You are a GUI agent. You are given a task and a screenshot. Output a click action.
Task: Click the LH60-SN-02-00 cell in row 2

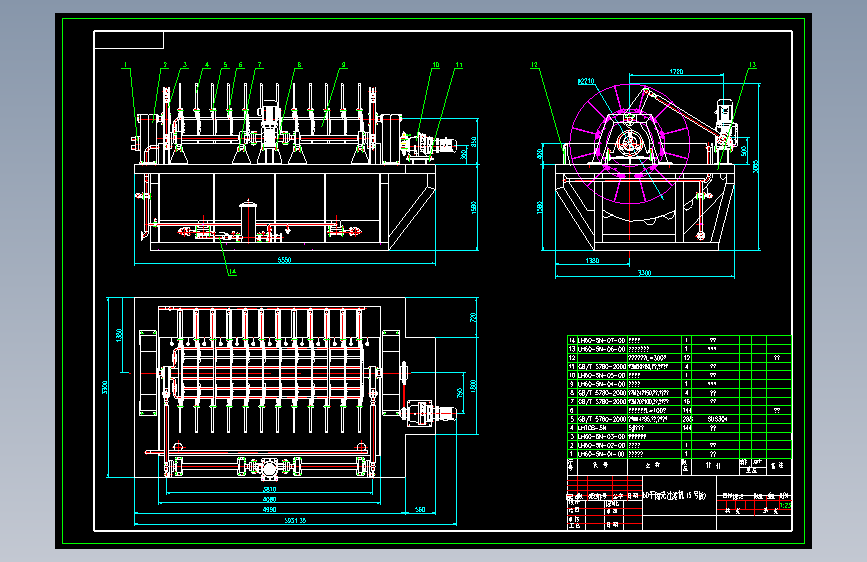coord(602,445)
